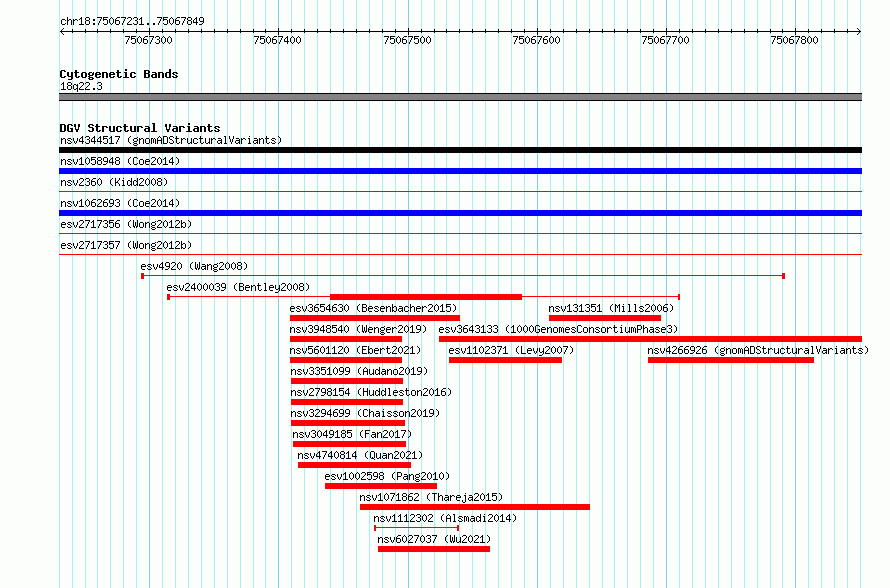Click the blue bar under nsv1058948 (Coe2014)
The height and width of the screenshot is (588, 890).
click(x=460, y=171)
